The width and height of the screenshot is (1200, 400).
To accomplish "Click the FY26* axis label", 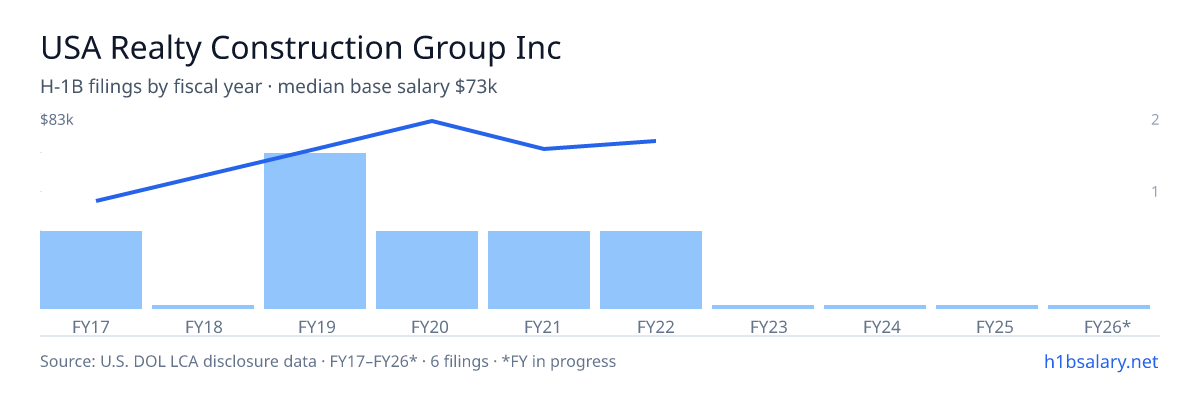I will click(x=1107, y=326).
